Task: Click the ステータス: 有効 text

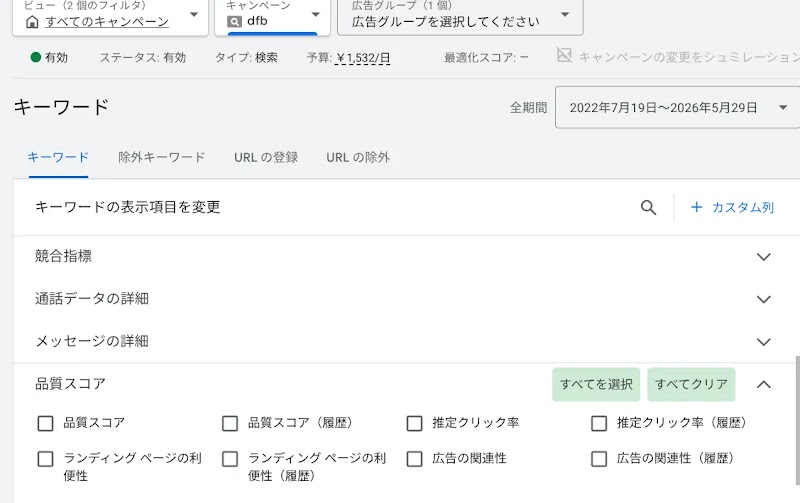Action: [143, 57]
